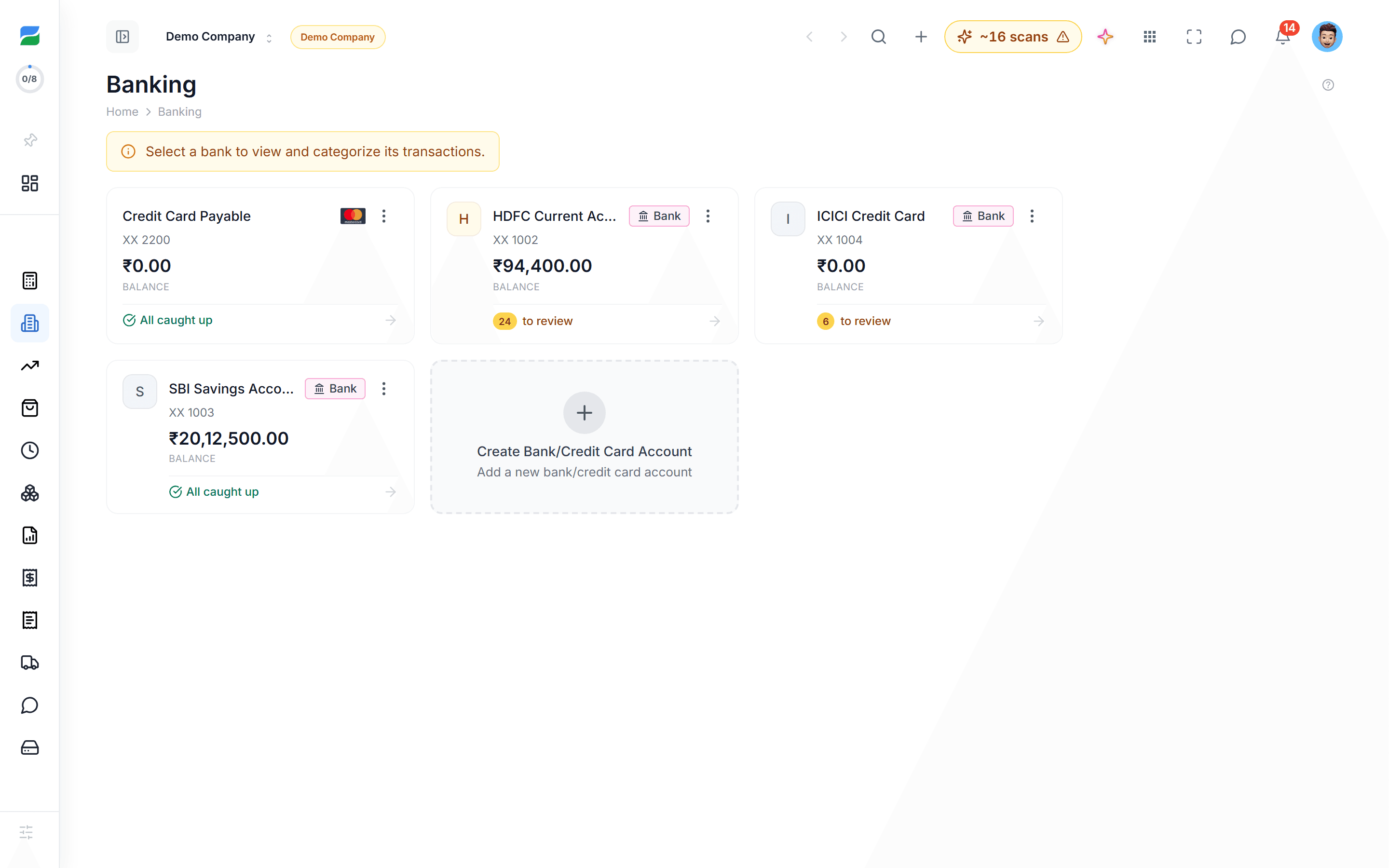The image size is (1389, 868).
Task: Click 24 to review on HDFC card
Action: coord(532,321)
